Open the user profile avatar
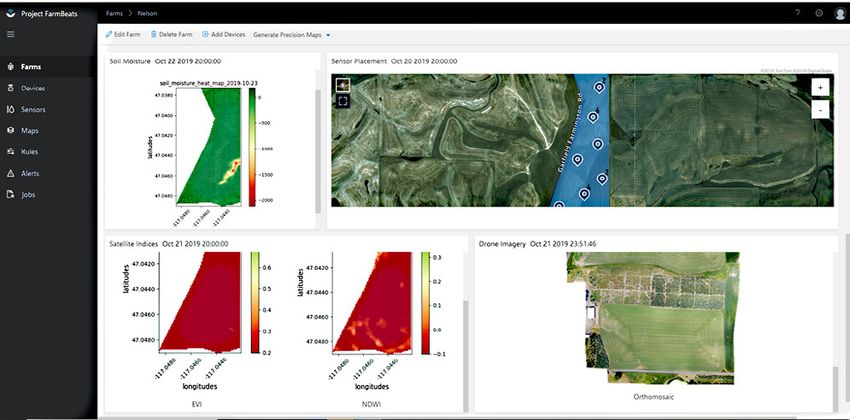Viewport: 850px width, 420px height. tap(839, 14)
